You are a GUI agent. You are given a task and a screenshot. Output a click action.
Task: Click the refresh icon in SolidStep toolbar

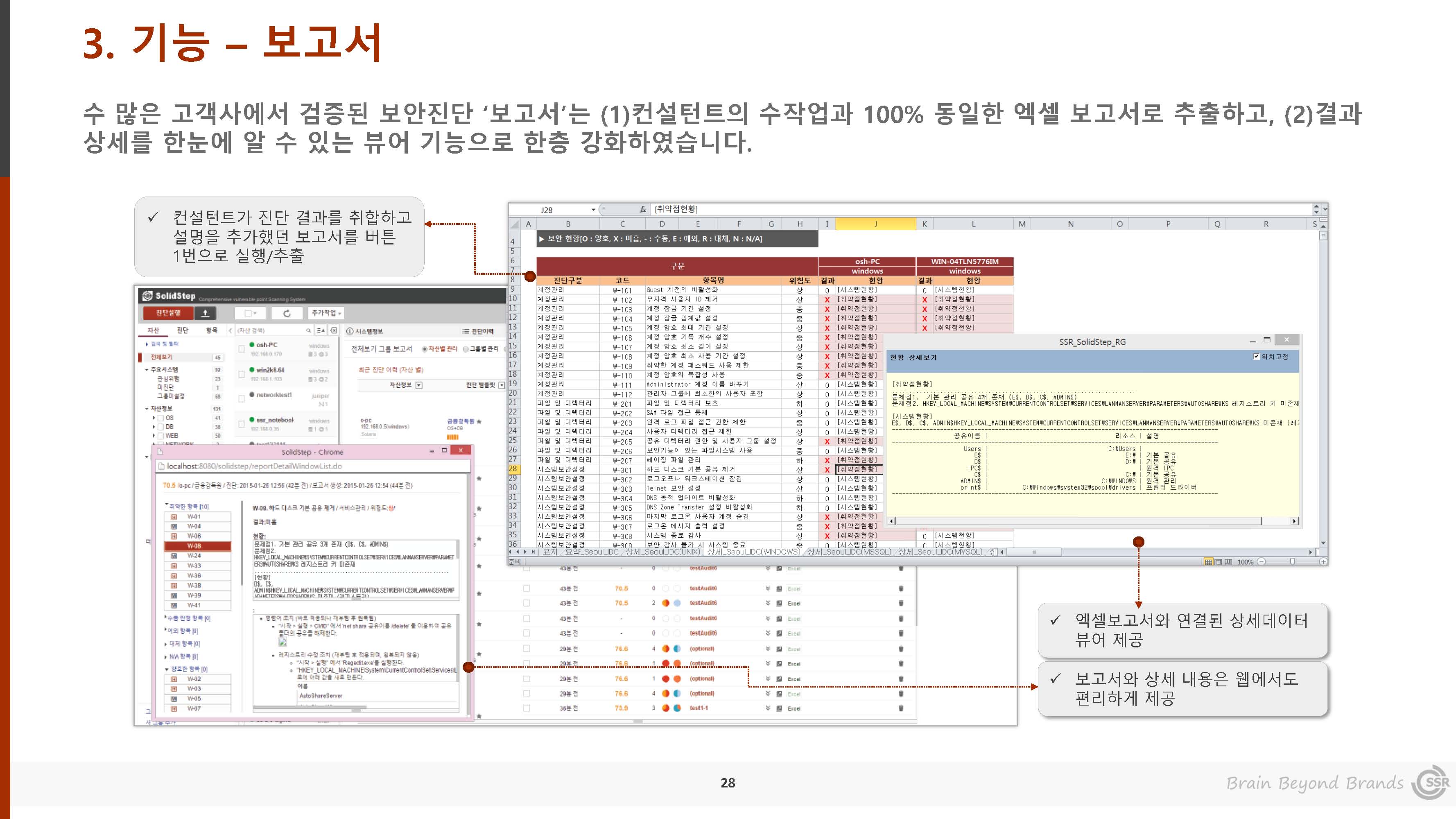click(287, 313)
